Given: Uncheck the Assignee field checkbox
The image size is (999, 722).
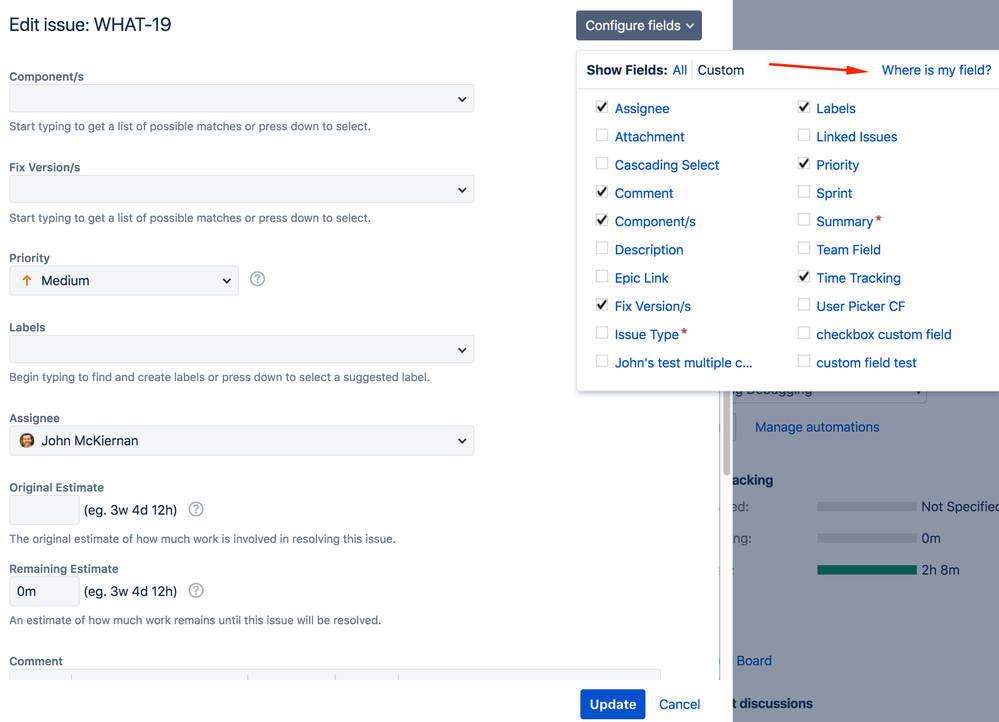Looking at the screenshot, I should point(601,107).
